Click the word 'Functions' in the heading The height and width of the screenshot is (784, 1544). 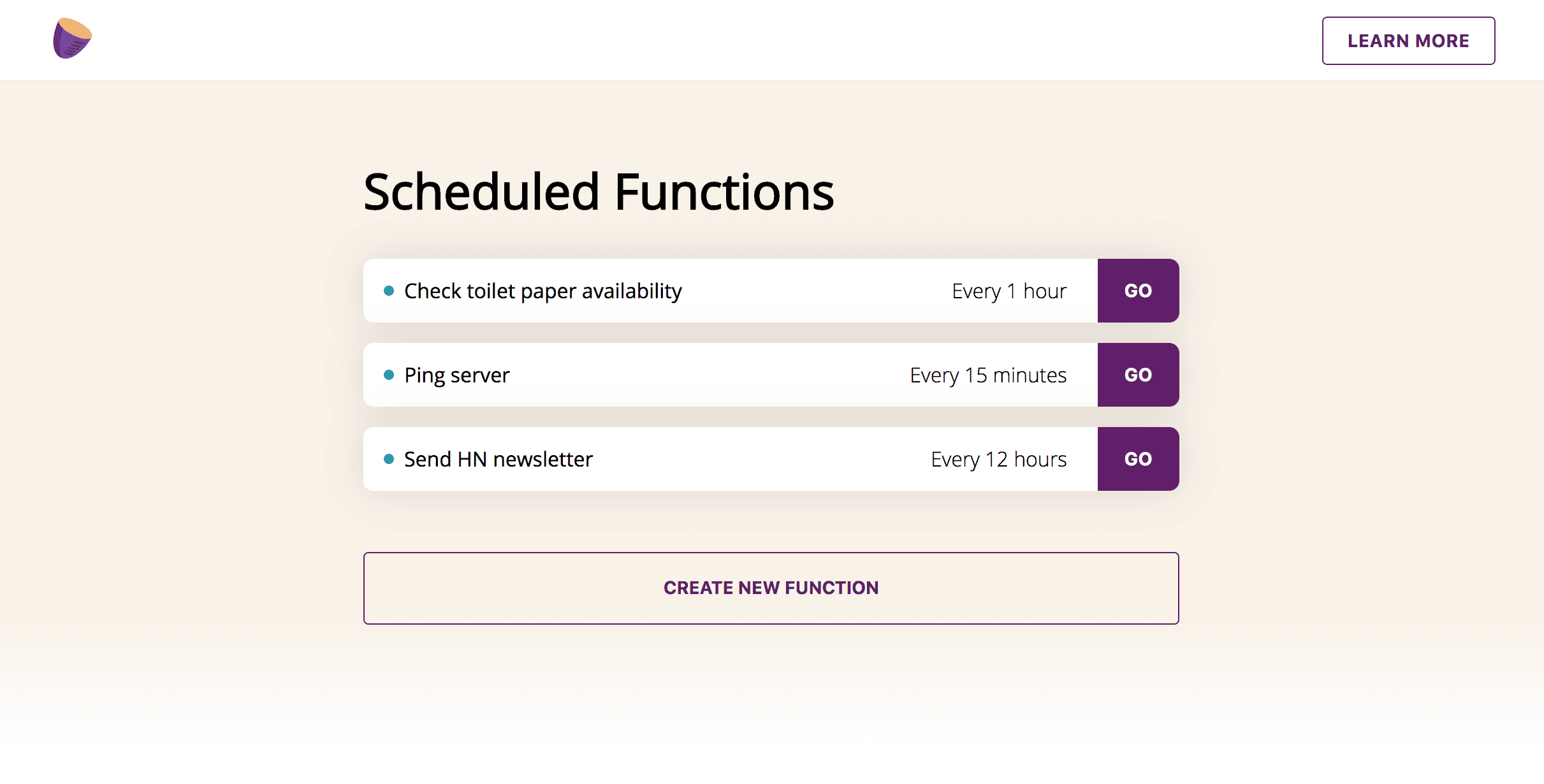pyautogui.click(x=724, y=192)
